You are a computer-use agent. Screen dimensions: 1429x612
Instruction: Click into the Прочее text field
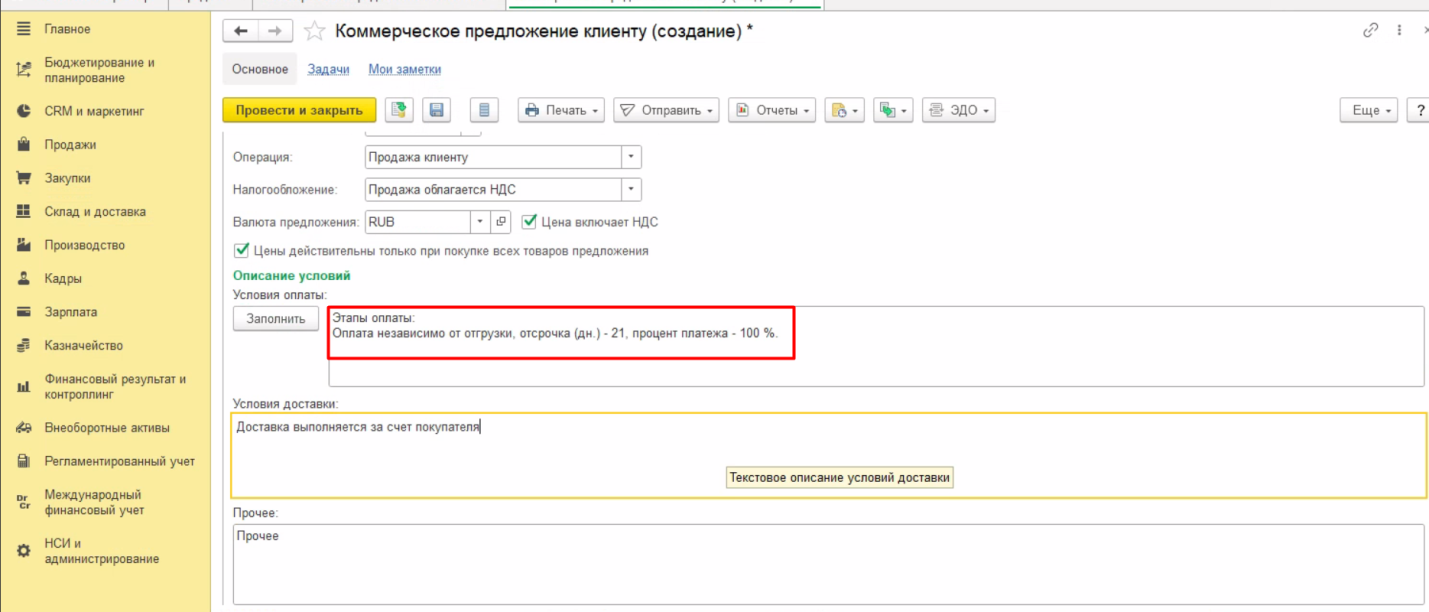(x=827, y=565)
